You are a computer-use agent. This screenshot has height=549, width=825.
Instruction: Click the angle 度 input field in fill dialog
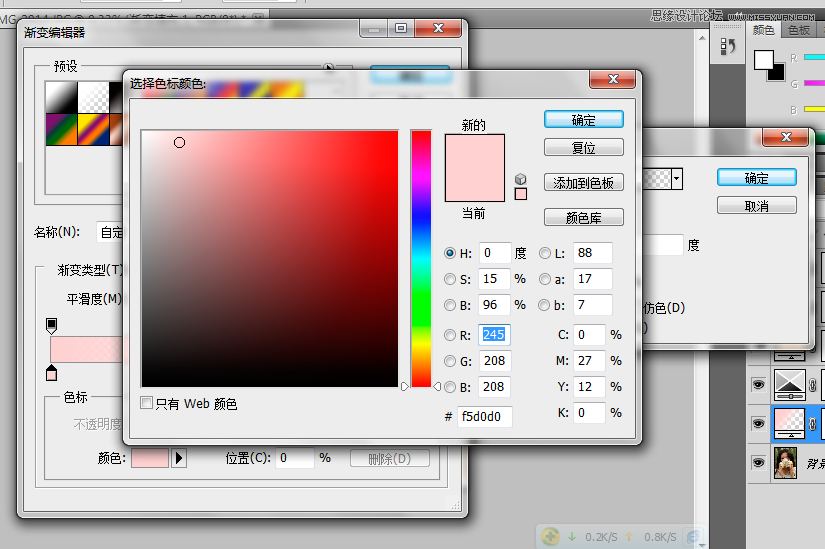(x=663, y=245)
